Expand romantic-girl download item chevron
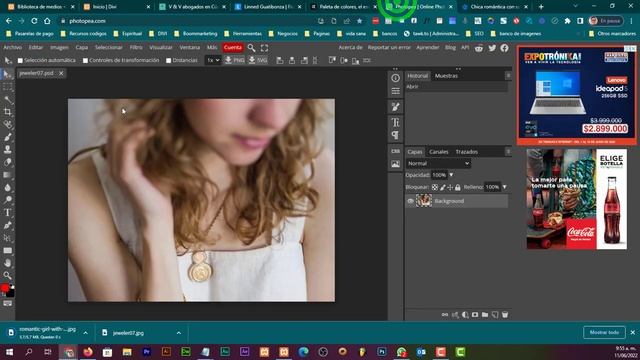 pyautogui.click(x=85, y=333)
